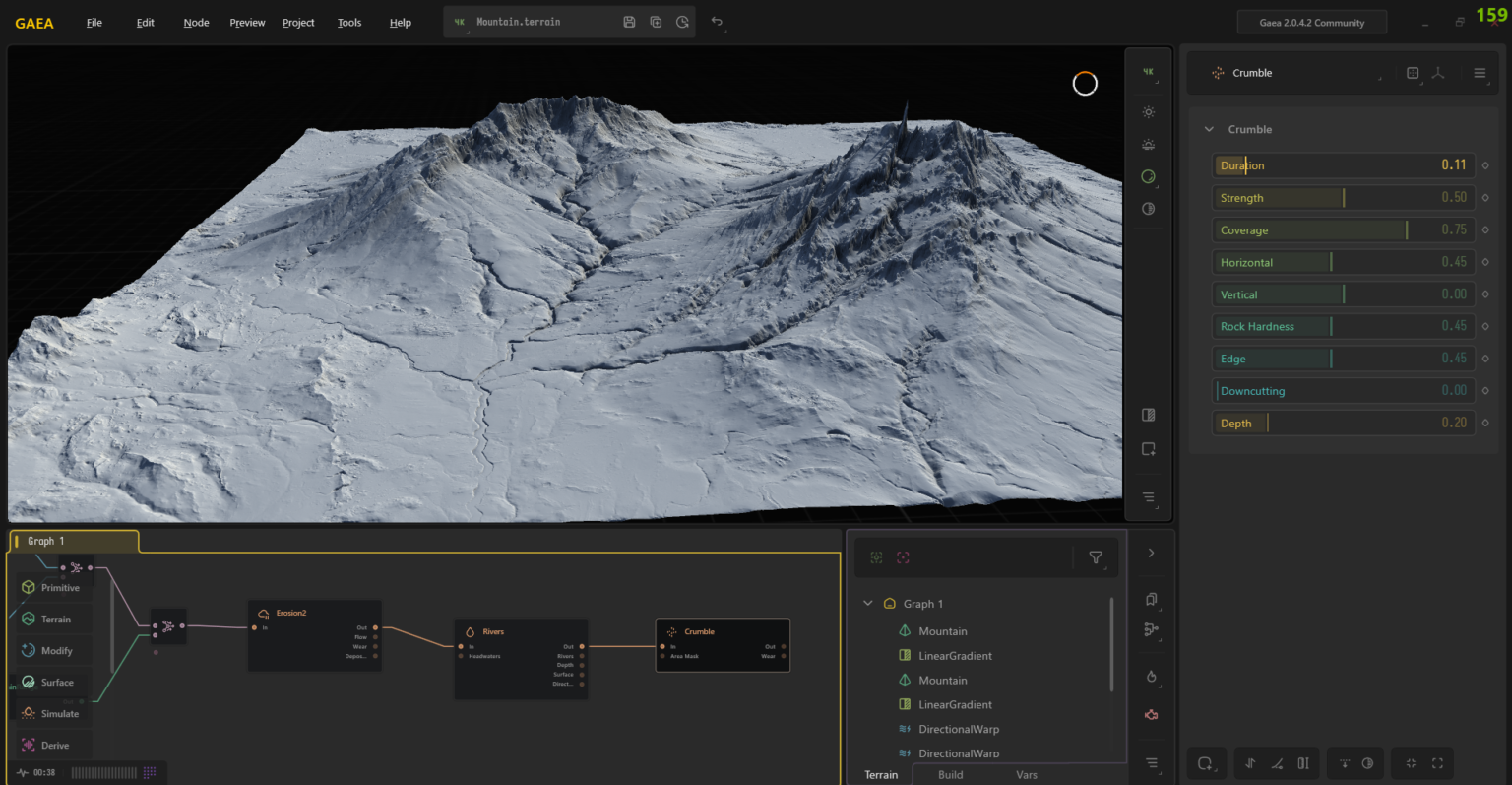Image resolution: width=1512 pixels, height=785 pixels.
Task: Collapse the right sidebar with the arrow
Action: 1151,553
